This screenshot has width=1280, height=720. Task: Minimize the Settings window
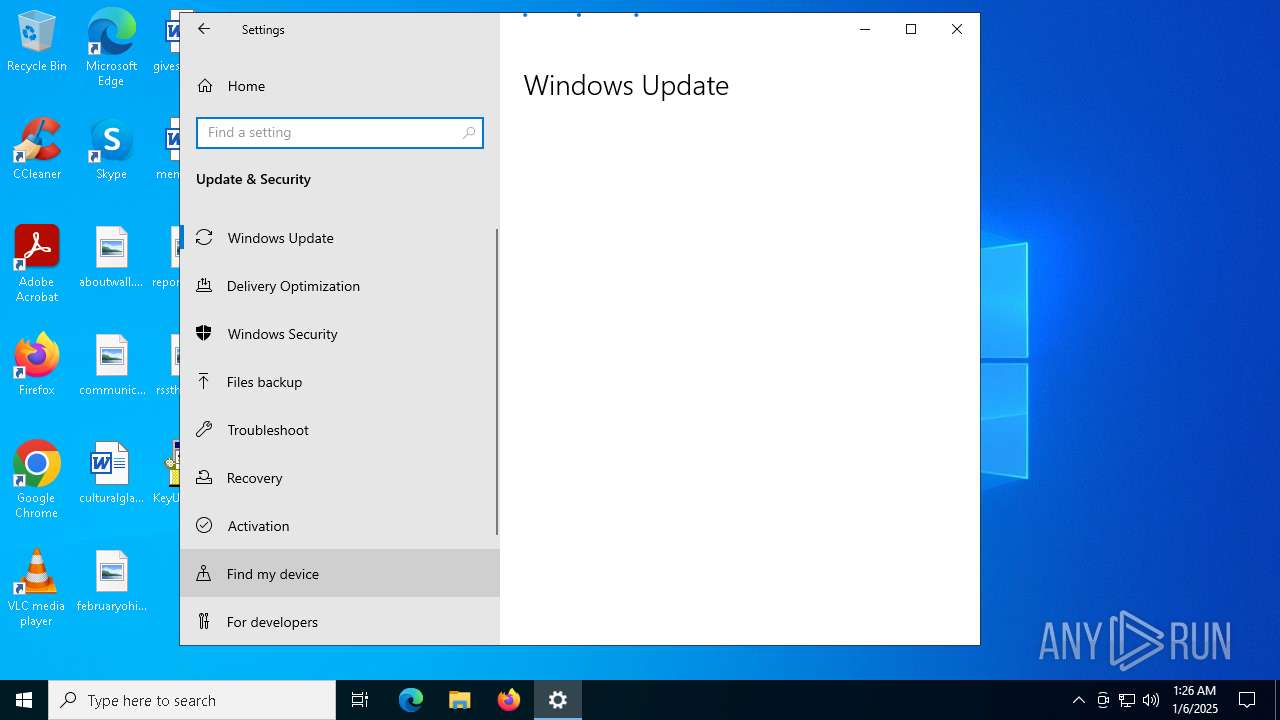click(865, 29)
